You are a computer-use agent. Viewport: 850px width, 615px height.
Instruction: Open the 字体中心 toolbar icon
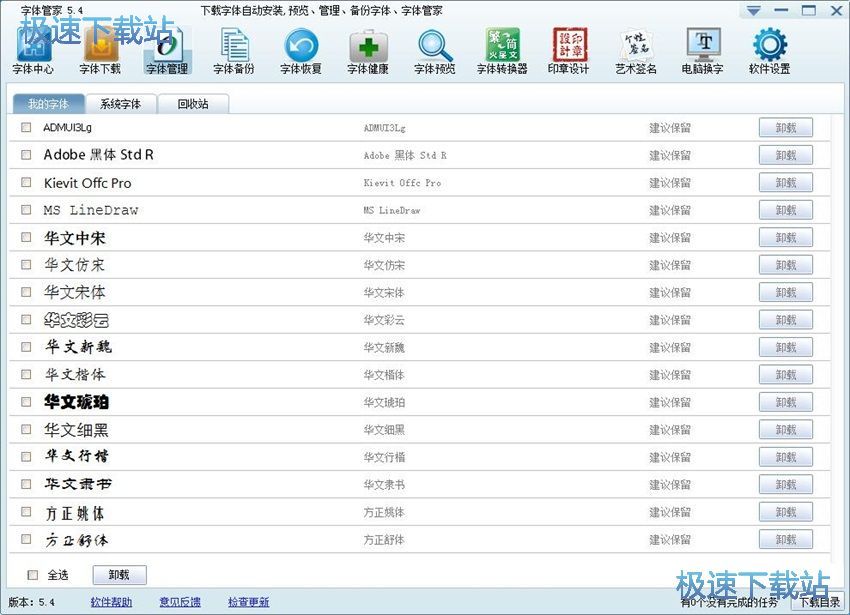(x=33, y=50)
